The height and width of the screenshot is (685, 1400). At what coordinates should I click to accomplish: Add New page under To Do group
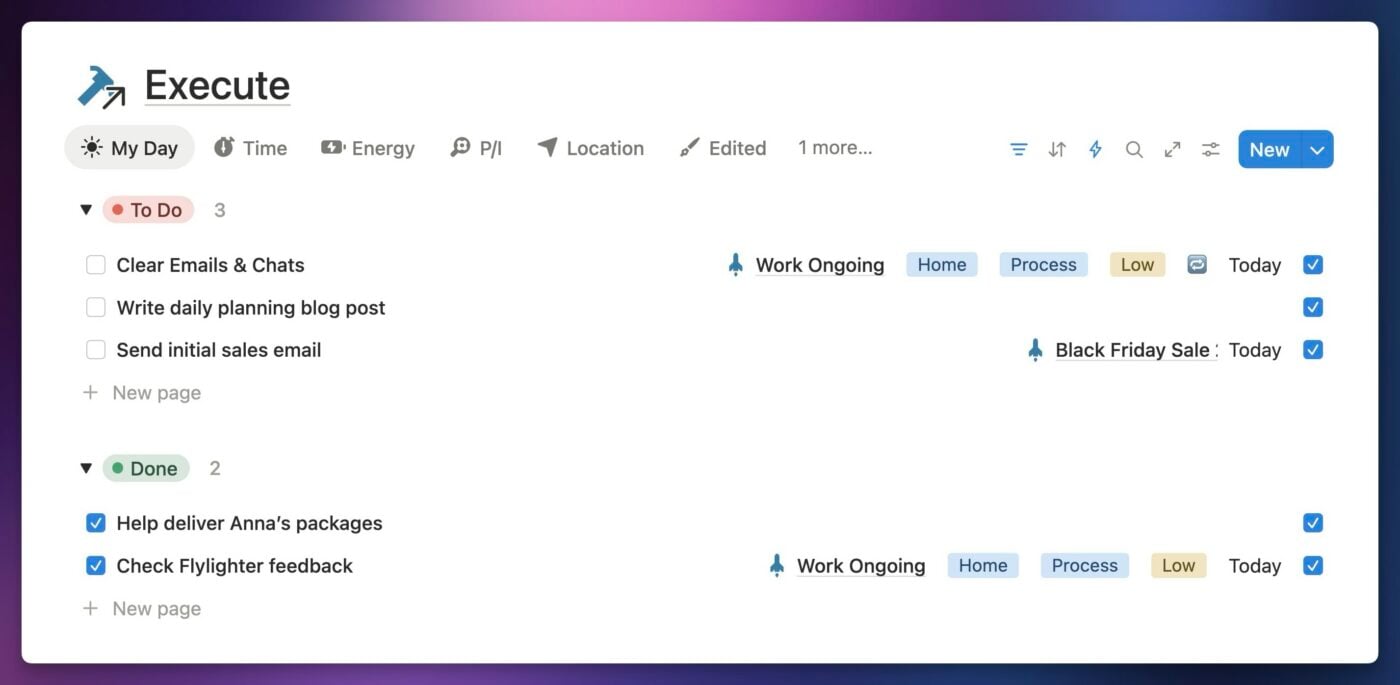[x=156, y=393]
